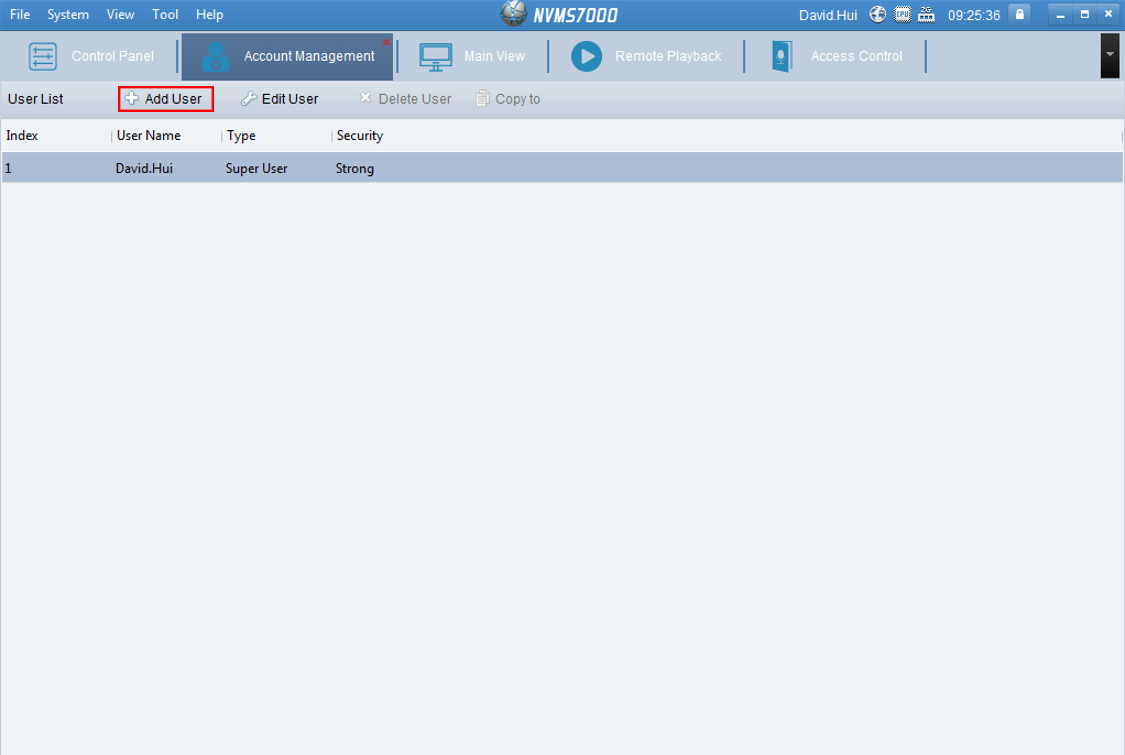Open the System menu
This screenshot has height=755, width=1125.
(67, 14)
